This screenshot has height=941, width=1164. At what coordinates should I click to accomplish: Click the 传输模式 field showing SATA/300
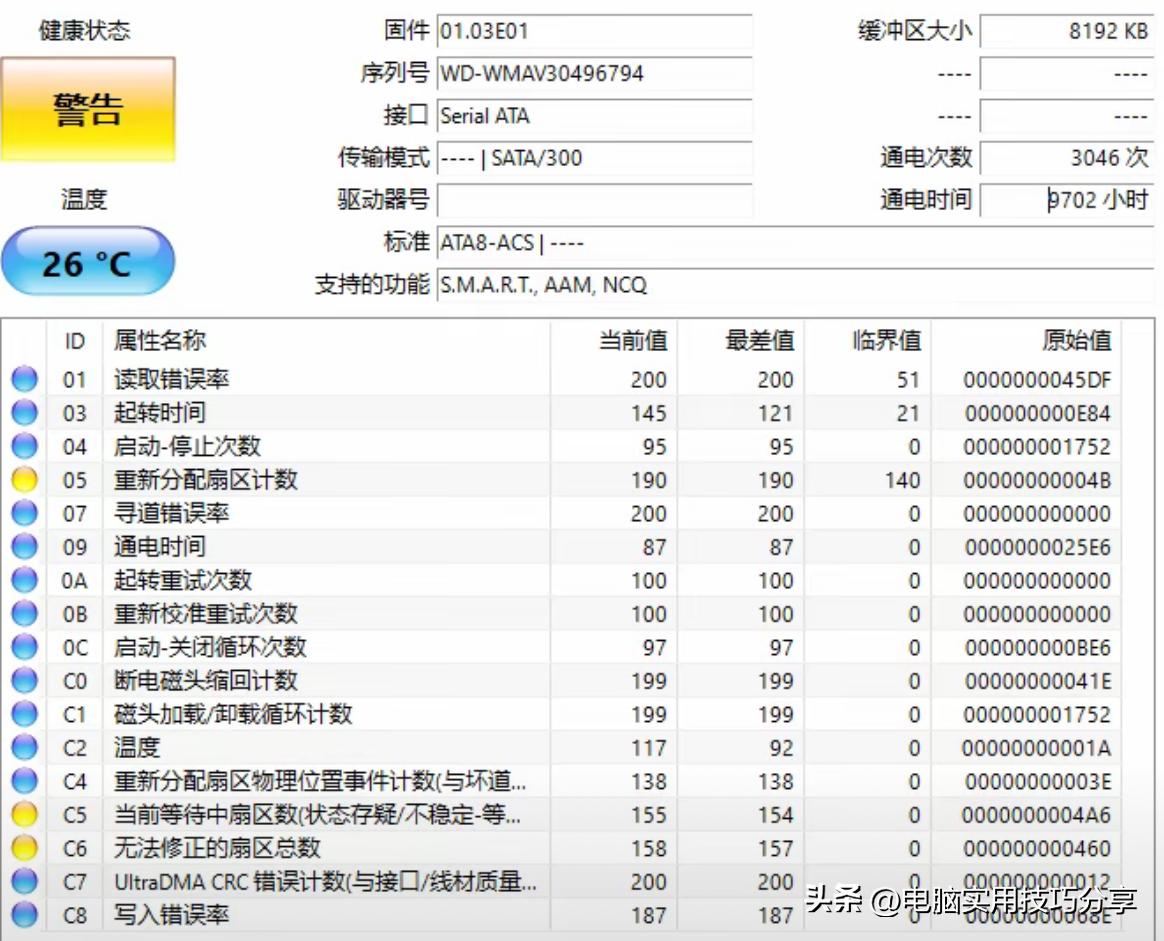(x=595, y=158)
